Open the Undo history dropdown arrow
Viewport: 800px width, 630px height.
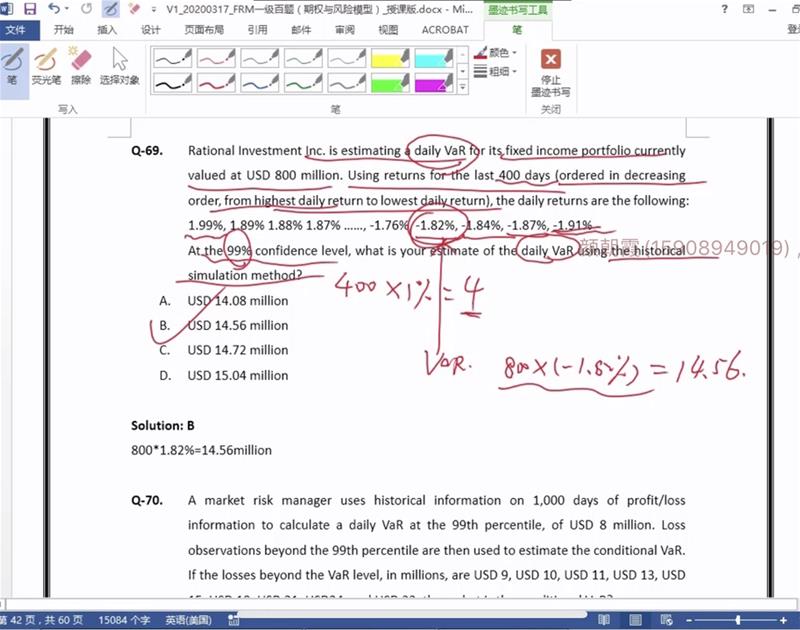point(67,9)
